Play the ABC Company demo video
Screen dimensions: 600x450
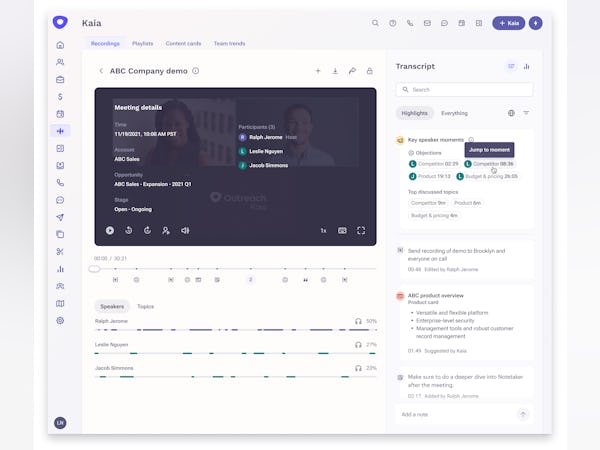[x=110, y=230]
